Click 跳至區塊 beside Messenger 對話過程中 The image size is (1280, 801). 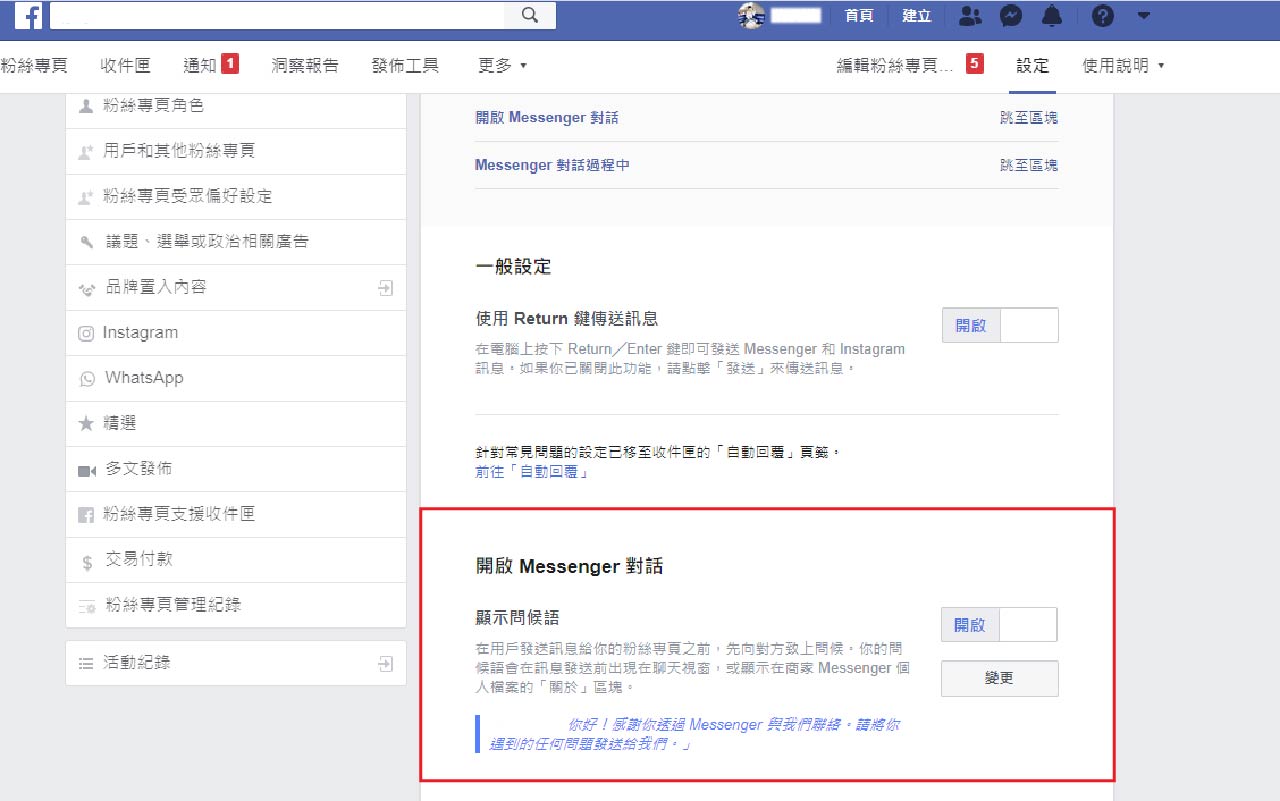click(1029, 165)
